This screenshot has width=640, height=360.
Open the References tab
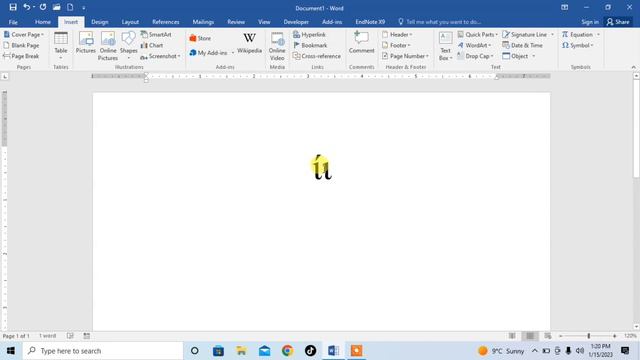tap(166, 22)
